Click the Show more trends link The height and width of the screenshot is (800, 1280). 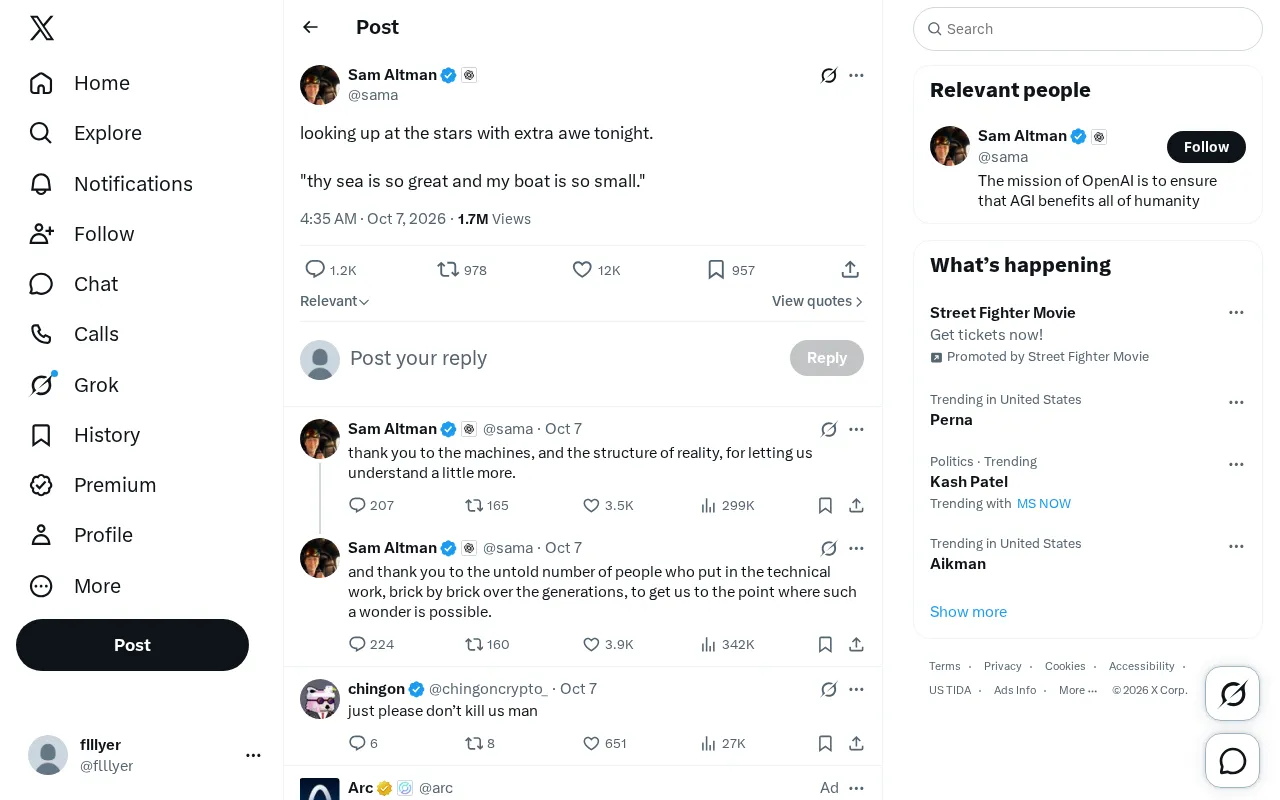968,612
